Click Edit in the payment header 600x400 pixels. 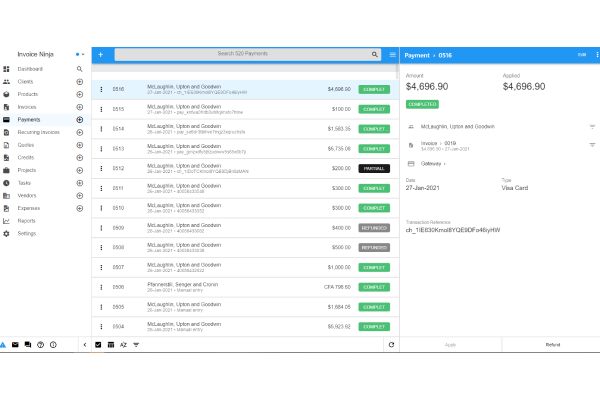[582, 54]
